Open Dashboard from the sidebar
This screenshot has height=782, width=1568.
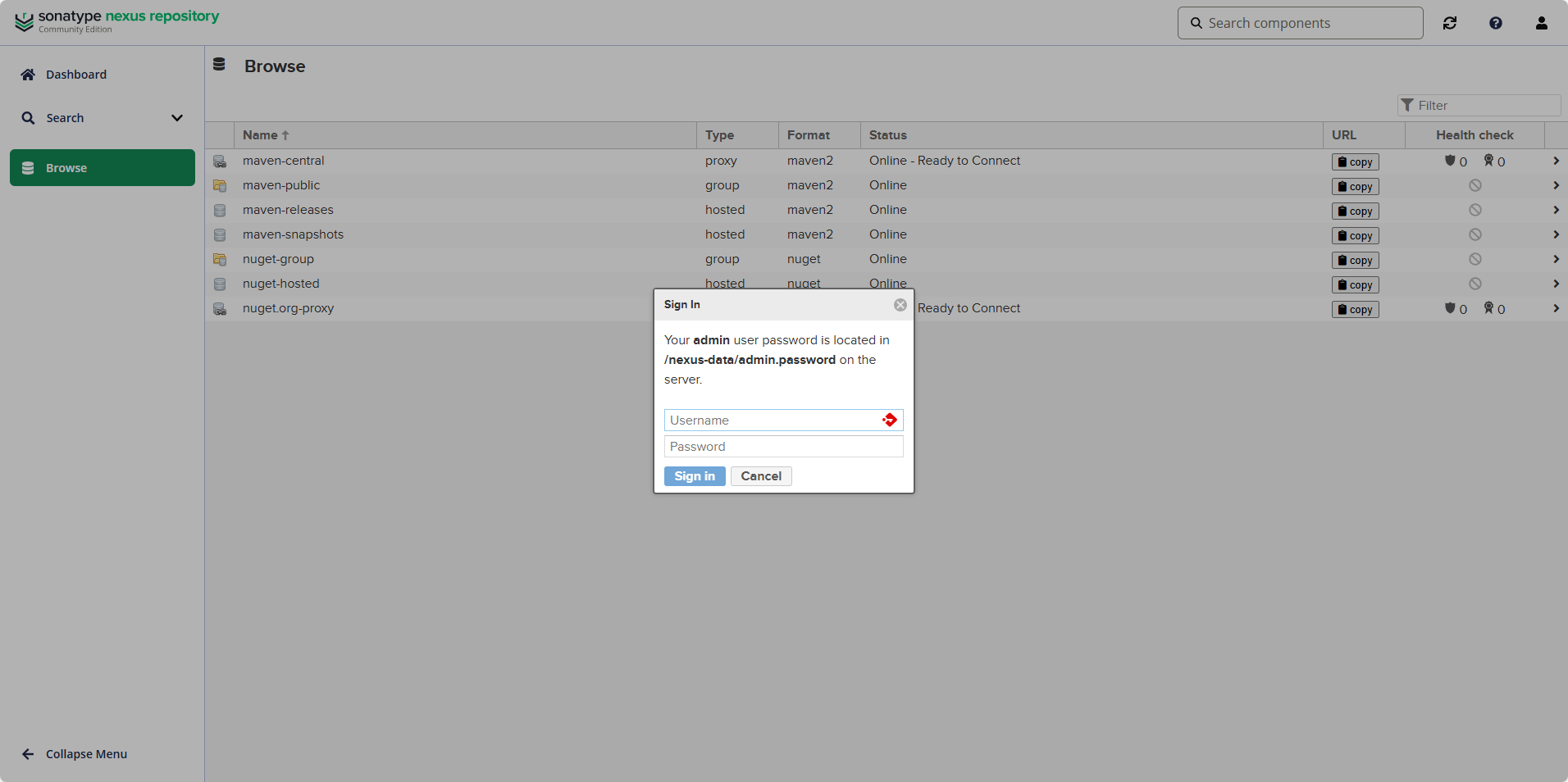pos(76,75)
